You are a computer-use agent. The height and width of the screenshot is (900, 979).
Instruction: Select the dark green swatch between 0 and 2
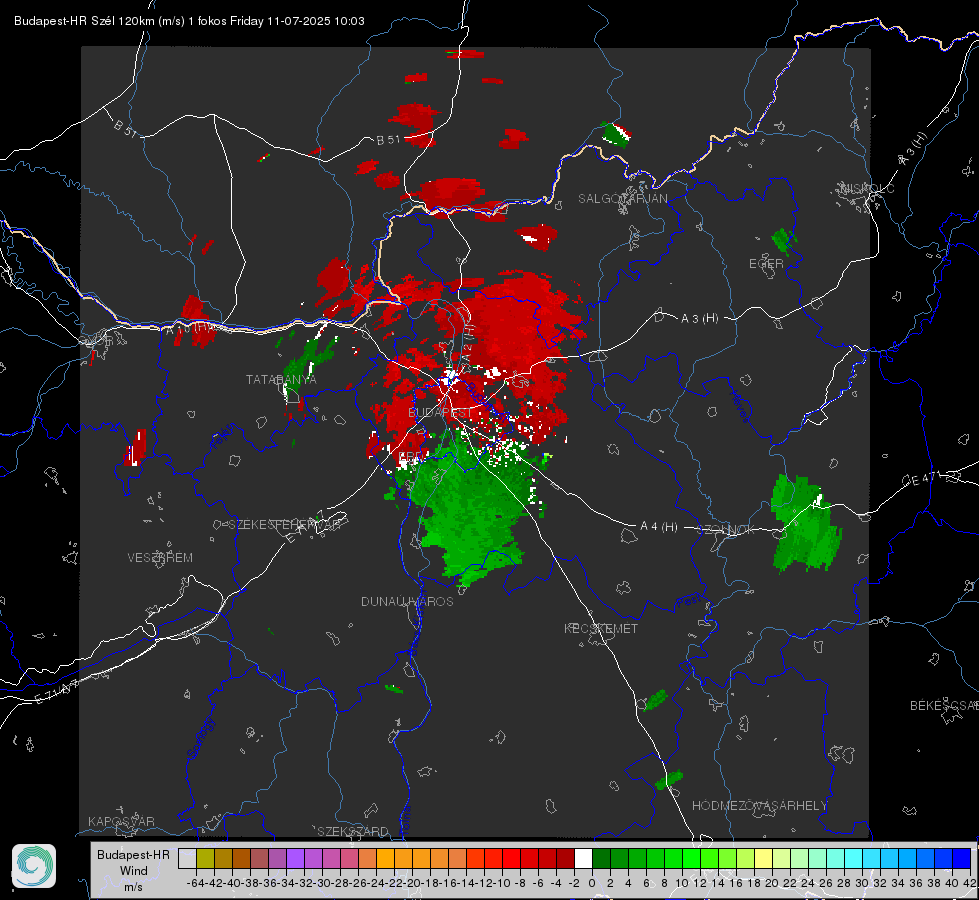tap(601, 858)
